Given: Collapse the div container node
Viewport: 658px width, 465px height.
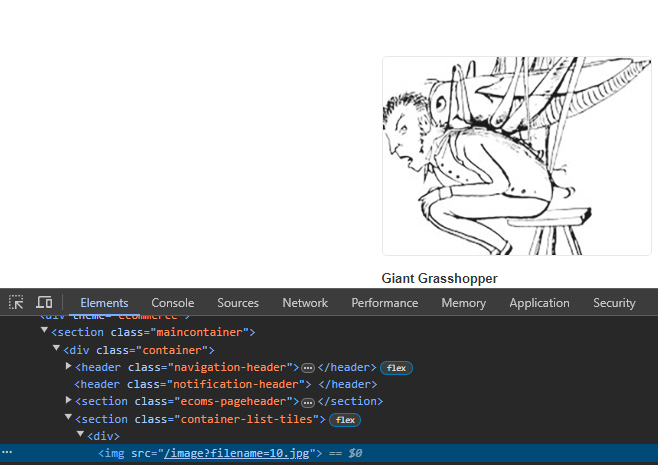Looking at the screenshot, I should pyautogui.click(x=56, y=349).
